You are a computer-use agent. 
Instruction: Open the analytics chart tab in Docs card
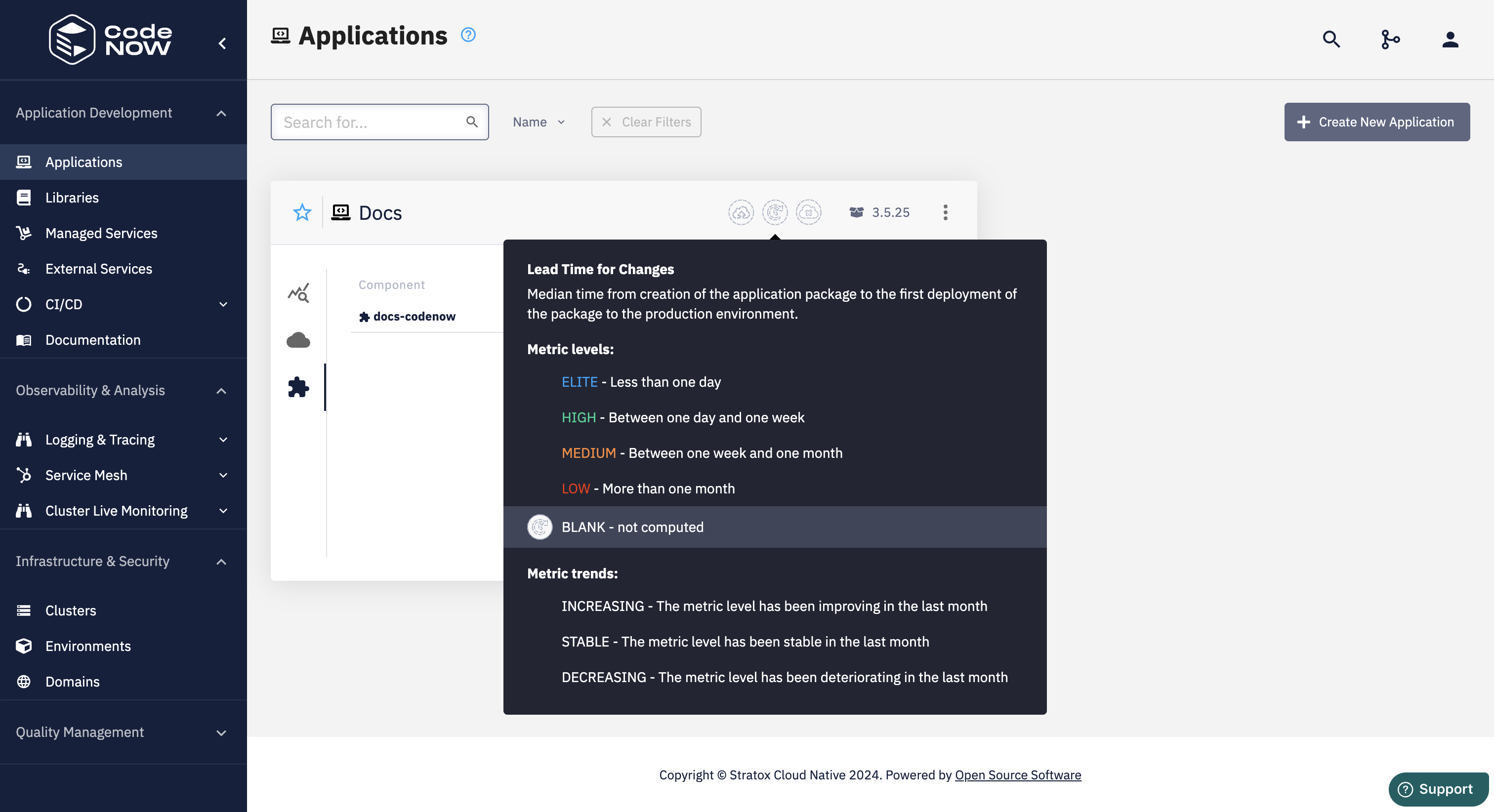pyautogui.click(x=298, y=293)
